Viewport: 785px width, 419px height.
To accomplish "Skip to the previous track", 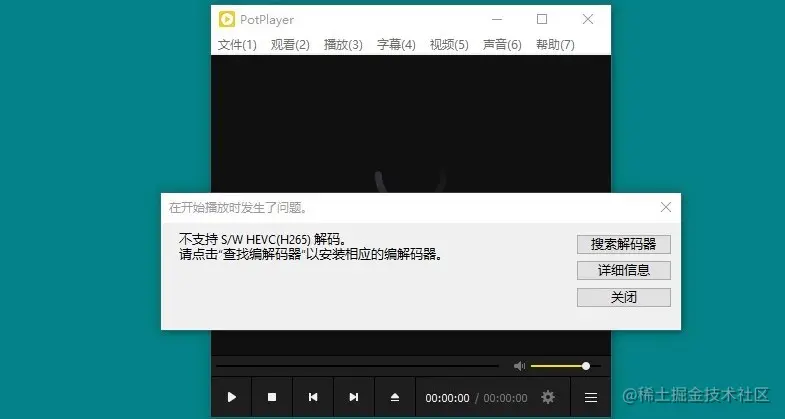I will [x=313, y=397].
